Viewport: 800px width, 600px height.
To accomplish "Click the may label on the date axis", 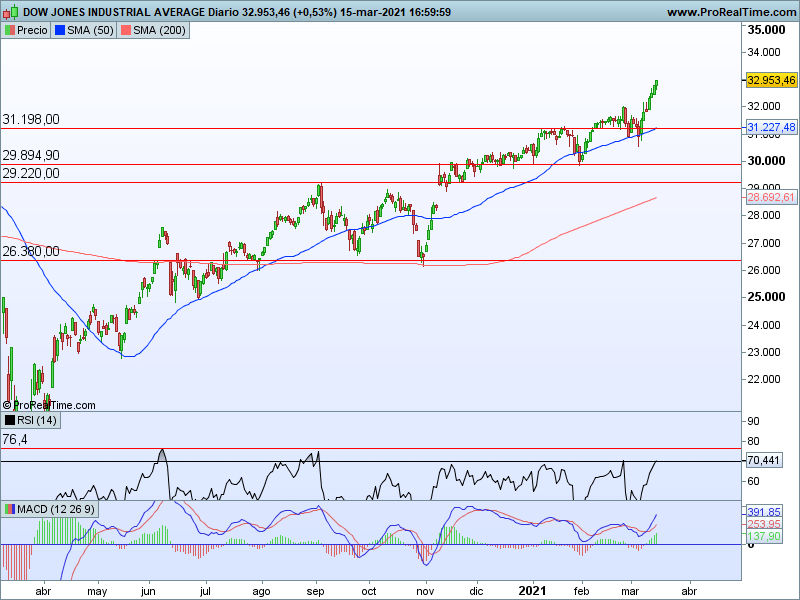I will point(97,592).
